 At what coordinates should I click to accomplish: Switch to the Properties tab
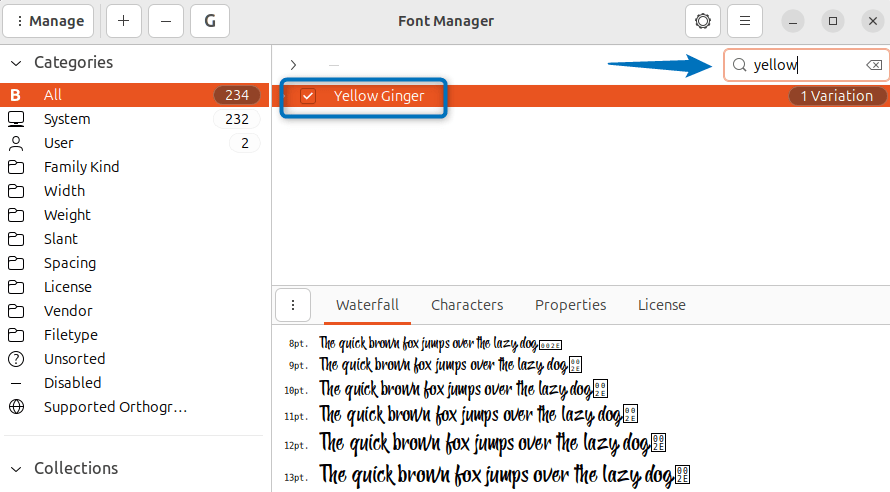(570, 305)
